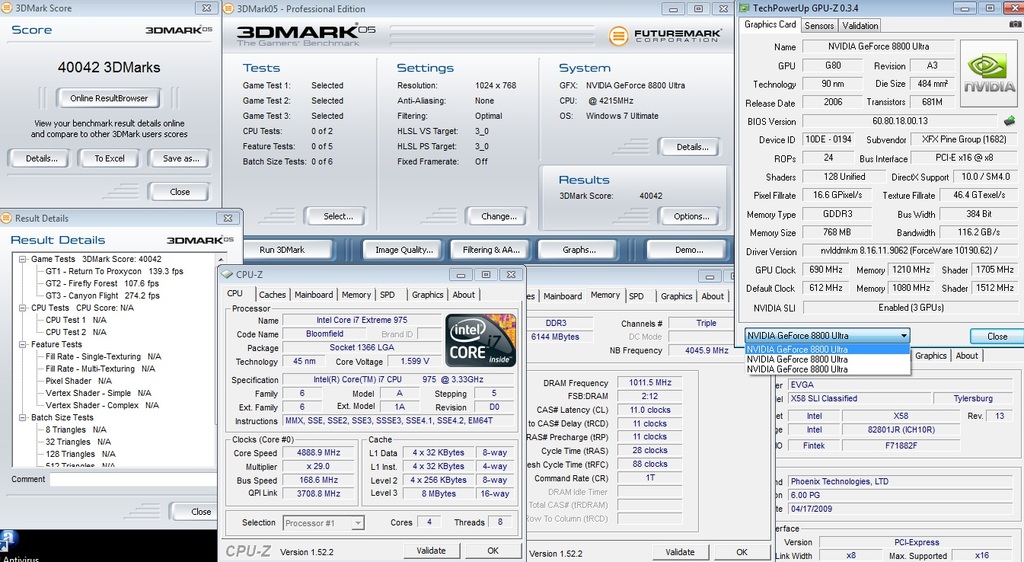Select the Pixel Shader tree row
The height and width of the screenshot is (562, 1024).
point(78,381)
